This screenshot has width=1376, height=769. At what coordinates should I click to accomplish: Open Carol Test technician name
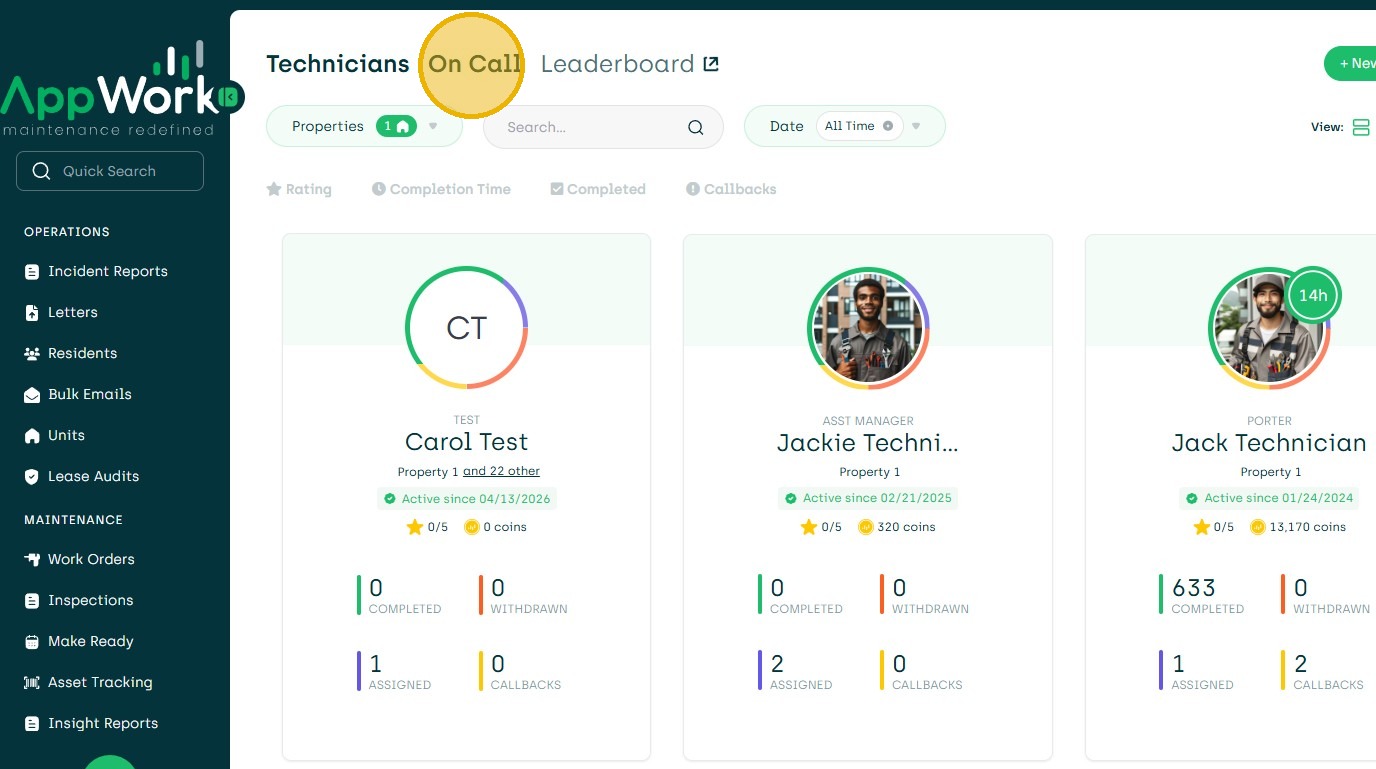pyautogui.click(x=467, y=442)
